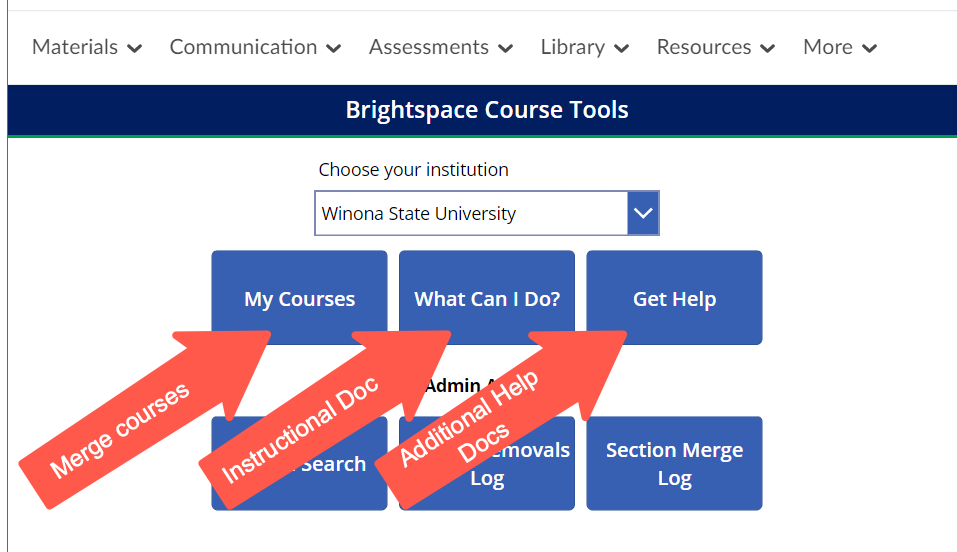957x552 pixels.
Task: Click the Choose your institution label
Action: click(x=413, y=169)
